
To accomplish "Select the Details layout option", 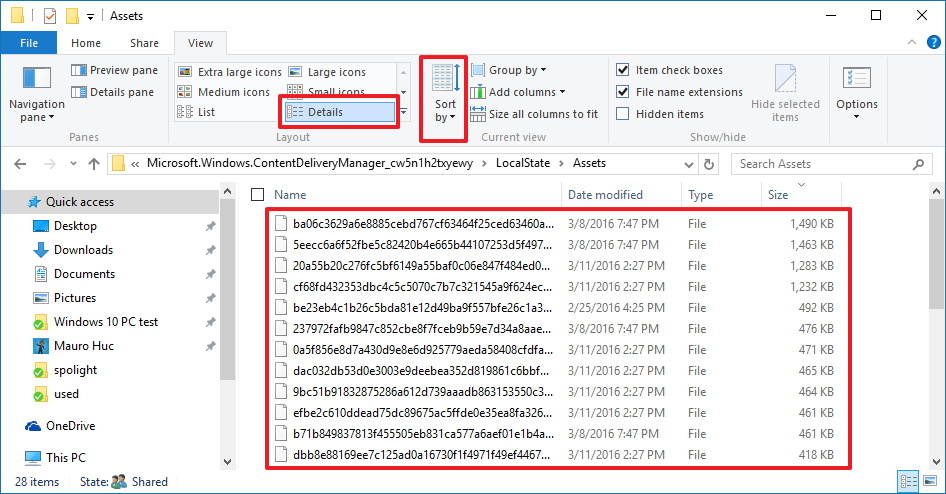I will [340, 112].
